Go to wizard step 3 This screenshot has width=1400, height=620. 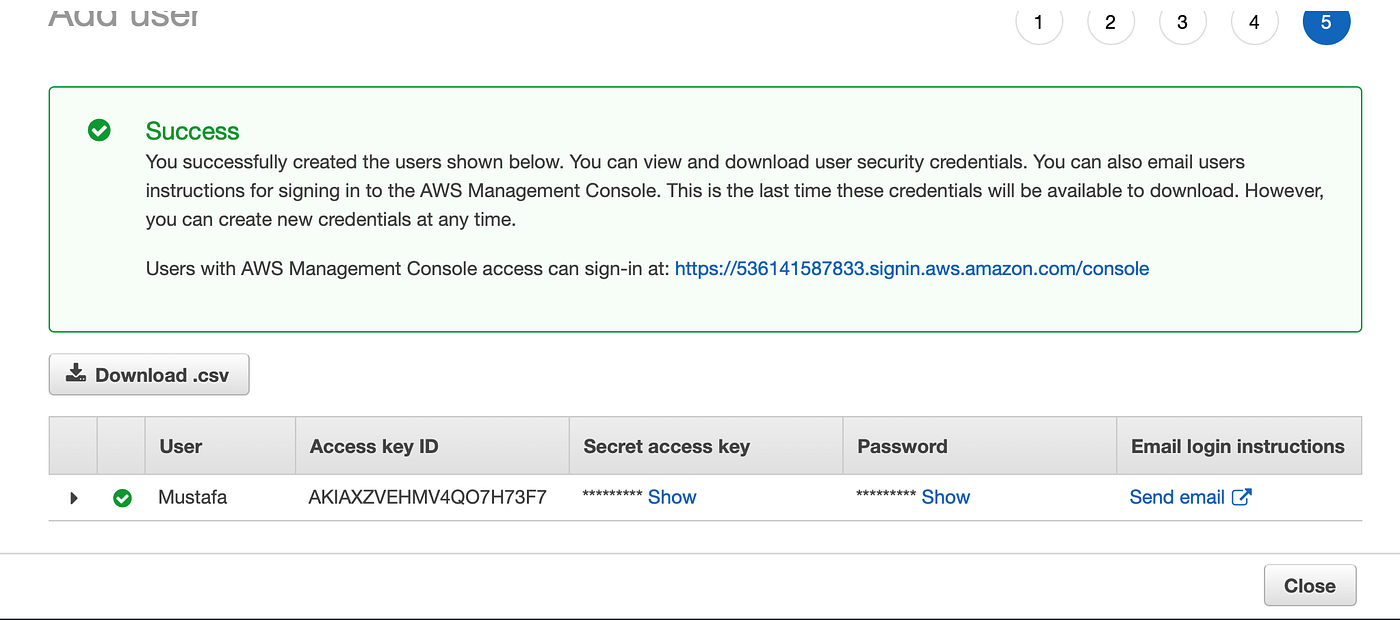coord(1183,22)
